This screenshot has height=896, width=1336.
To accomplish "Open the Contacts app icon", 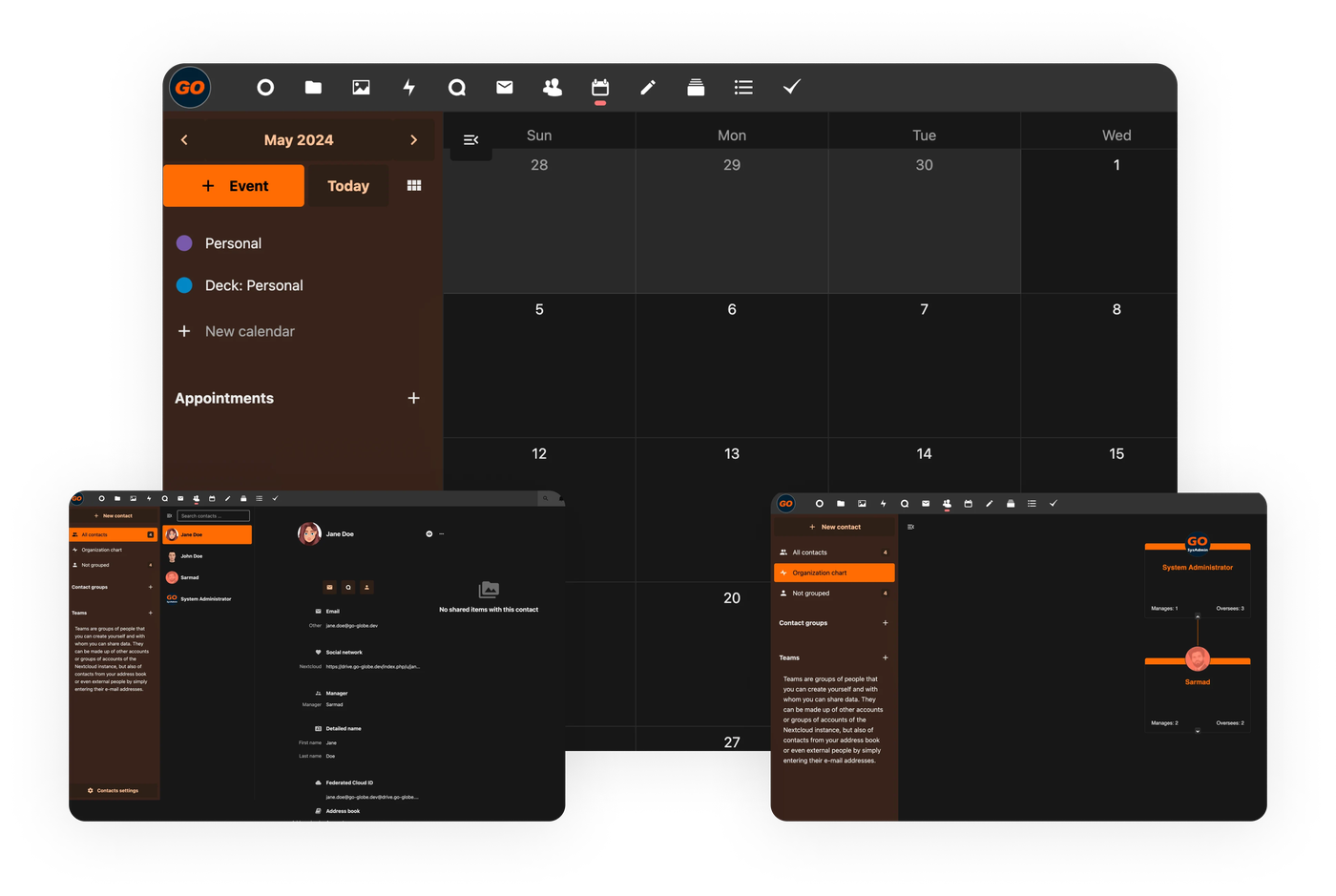I will [x=552, y=88].
